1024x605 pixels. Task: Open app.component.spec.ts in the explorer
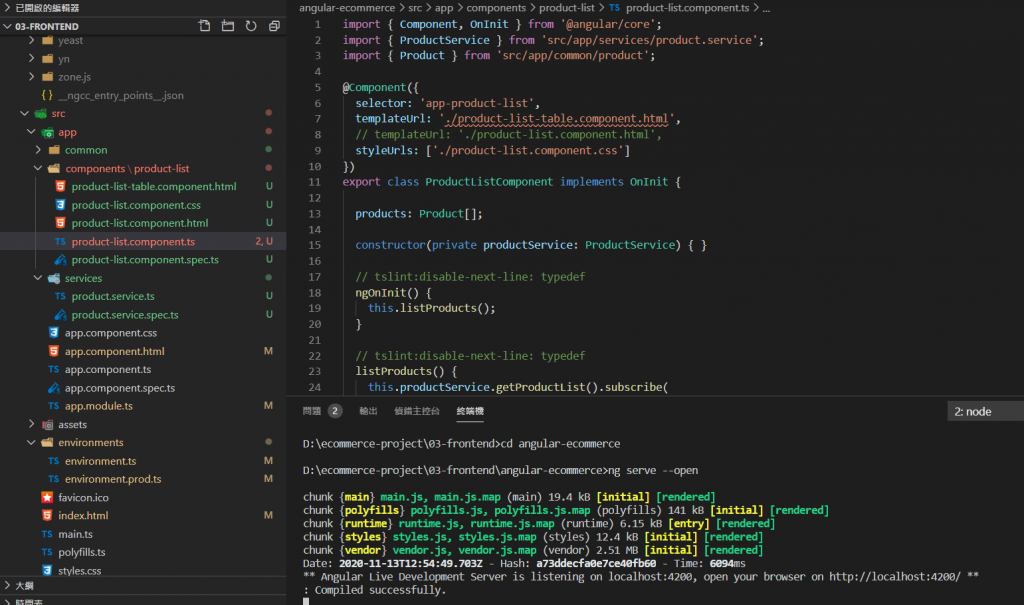click(x=120, y=387)
